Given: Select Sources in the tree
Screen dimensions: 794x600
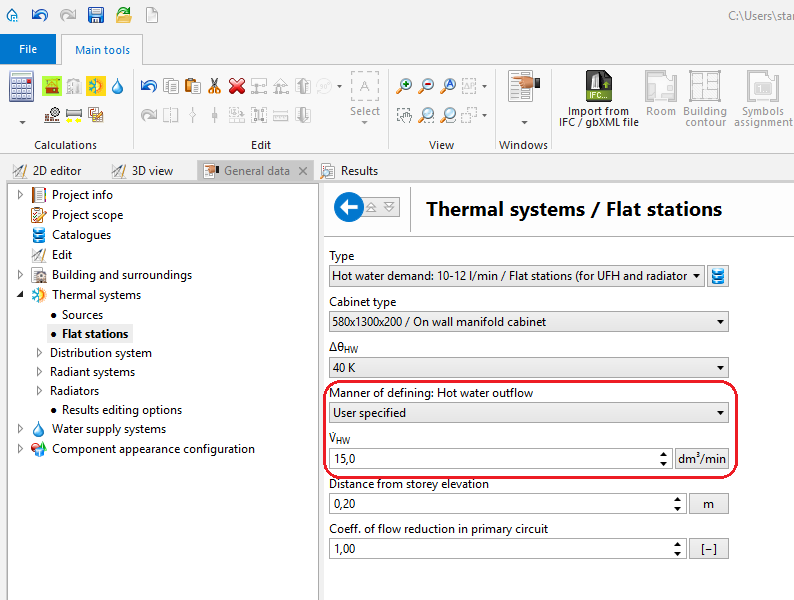Looking at the screenshot, I should (82, 315).
